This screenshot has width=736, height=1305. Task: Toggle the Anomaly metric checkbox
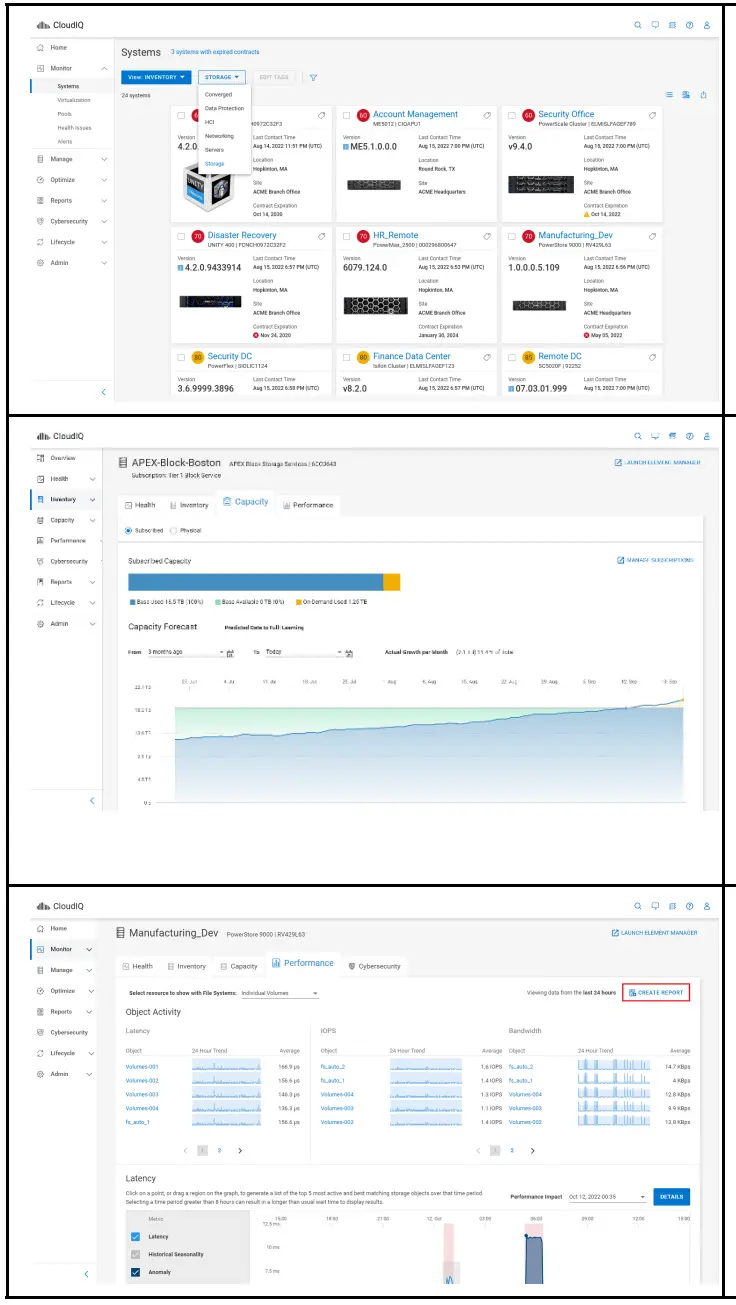pos(136,1272)
